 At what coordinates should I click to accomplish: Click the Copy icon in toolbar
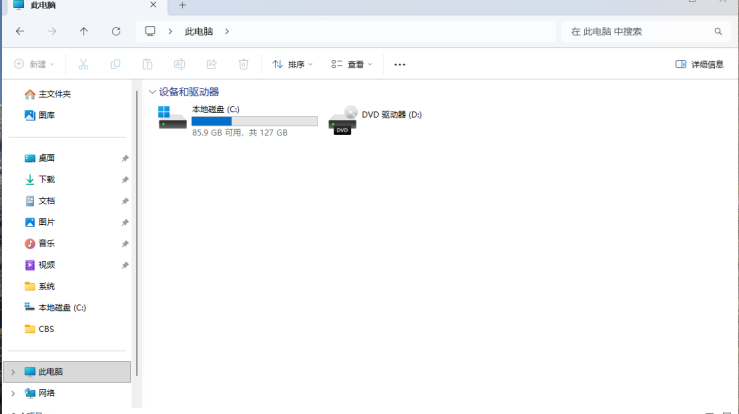pyautogui.click(x=115, y=64)
